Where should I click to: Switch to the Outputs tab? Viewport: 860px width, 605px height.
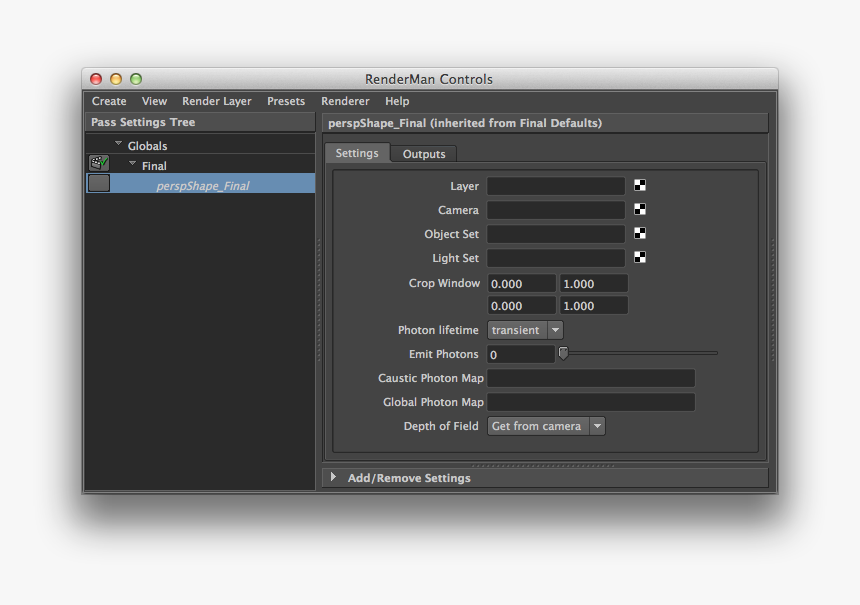pos(423,153)
